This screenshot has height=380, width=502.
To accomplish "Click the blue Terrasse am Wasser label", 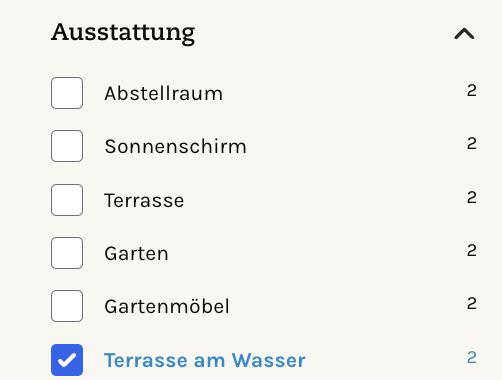I will pos(205,360).
